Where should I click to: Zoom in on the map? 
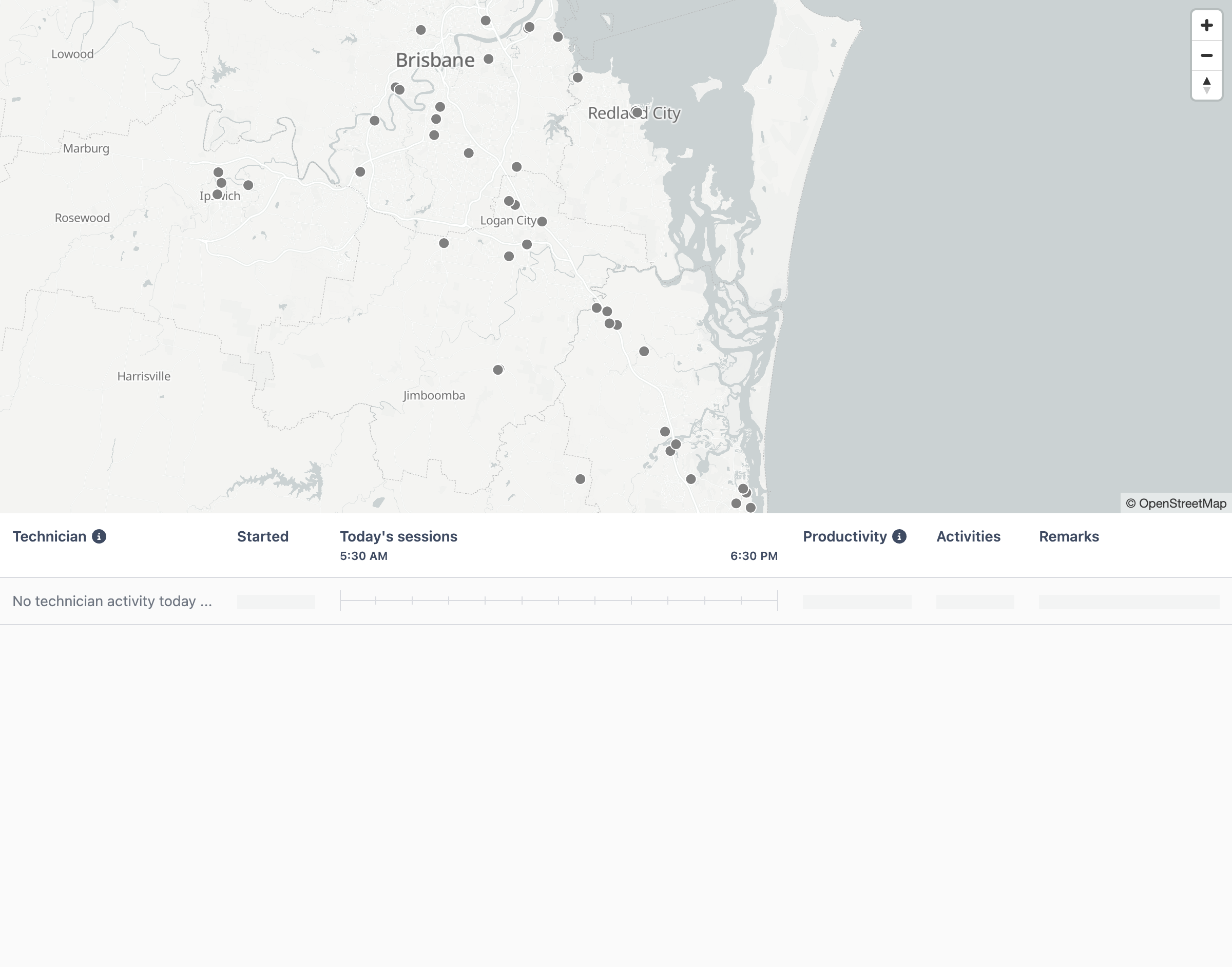tap(1206, 26)
